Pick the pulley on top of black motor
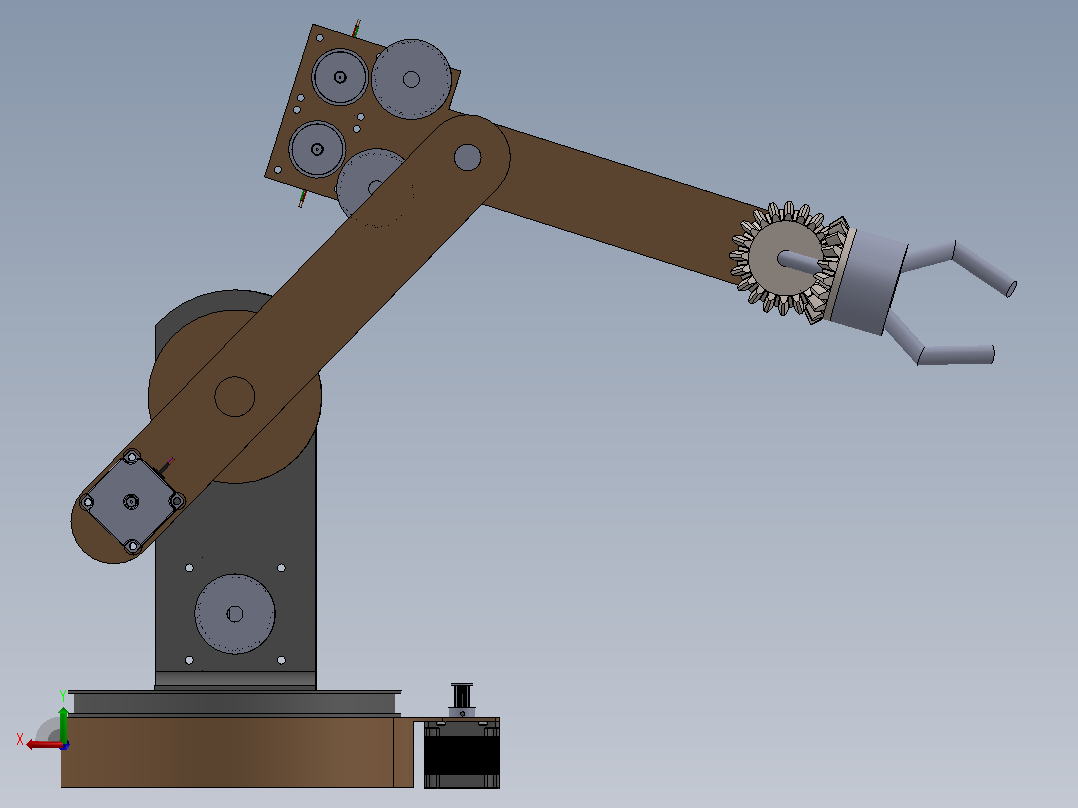The image size is (1078, 808). pos(462,697)
